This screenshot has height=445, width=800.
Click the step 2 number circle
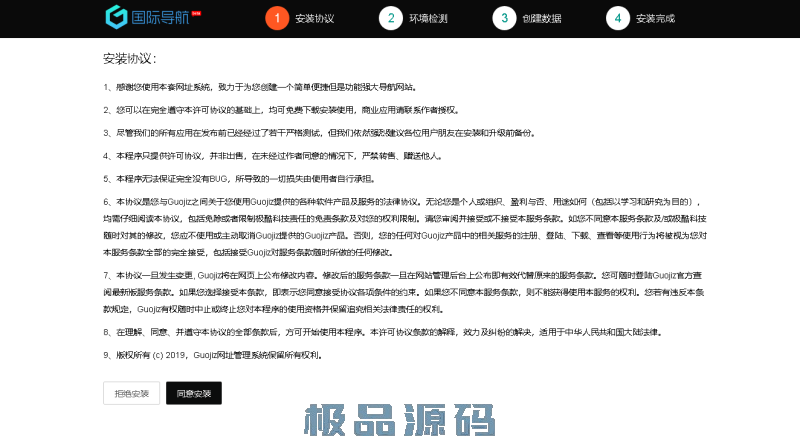(389, 18)
